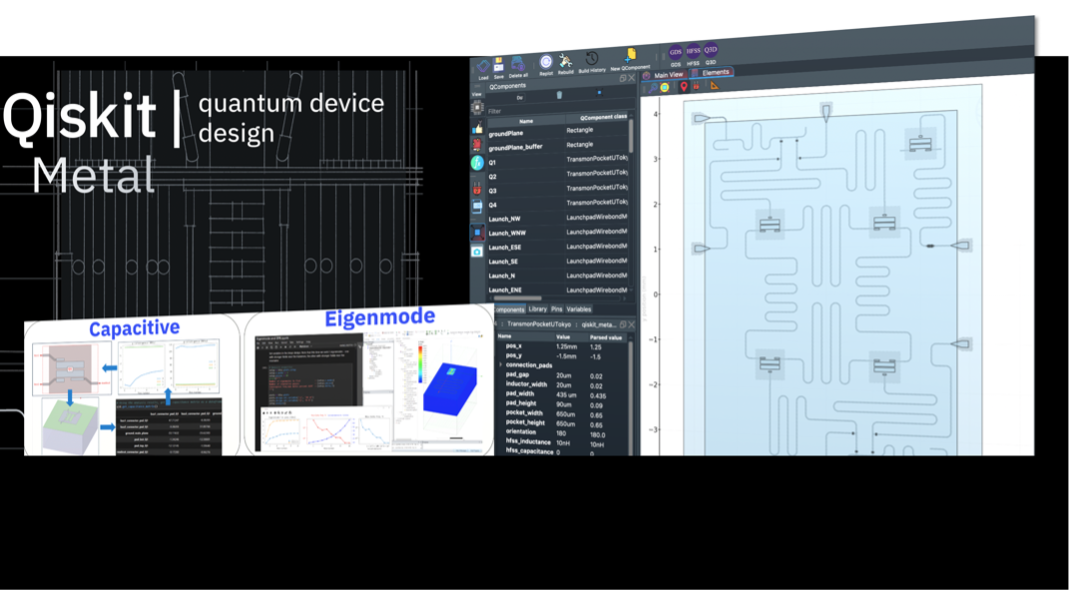
Task: Select component Q4 in the table
Action: click(x=557, y=204)
